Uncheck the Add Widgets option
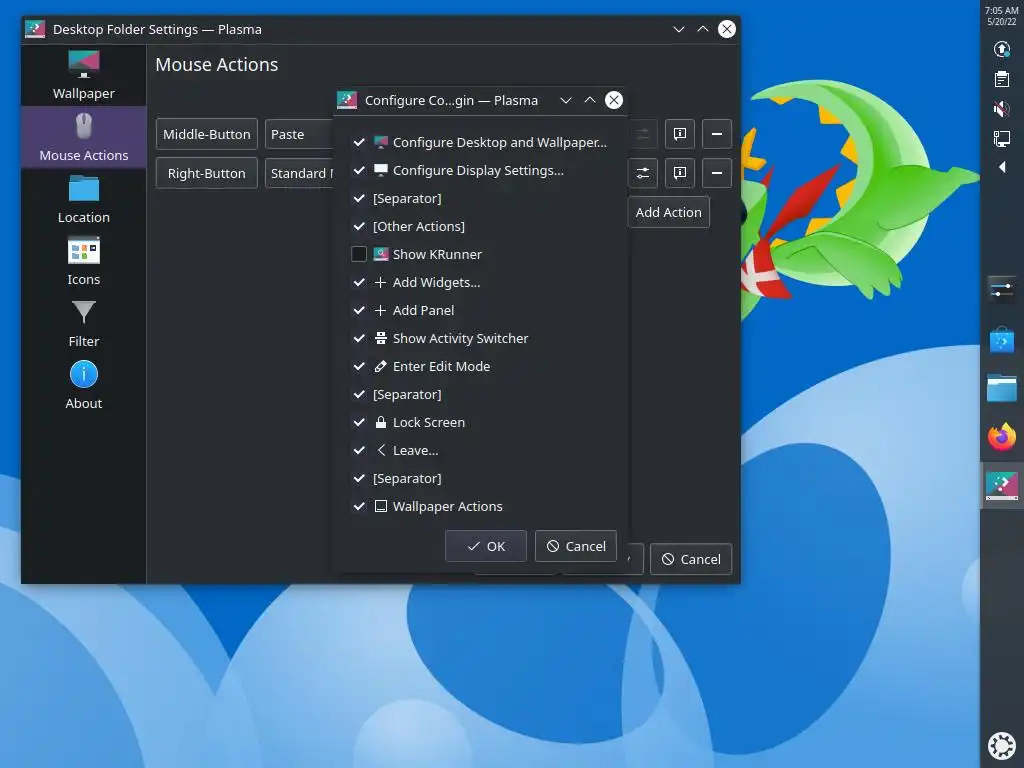The width and height of the screenshot is (1024, 768). pos(359,282)
